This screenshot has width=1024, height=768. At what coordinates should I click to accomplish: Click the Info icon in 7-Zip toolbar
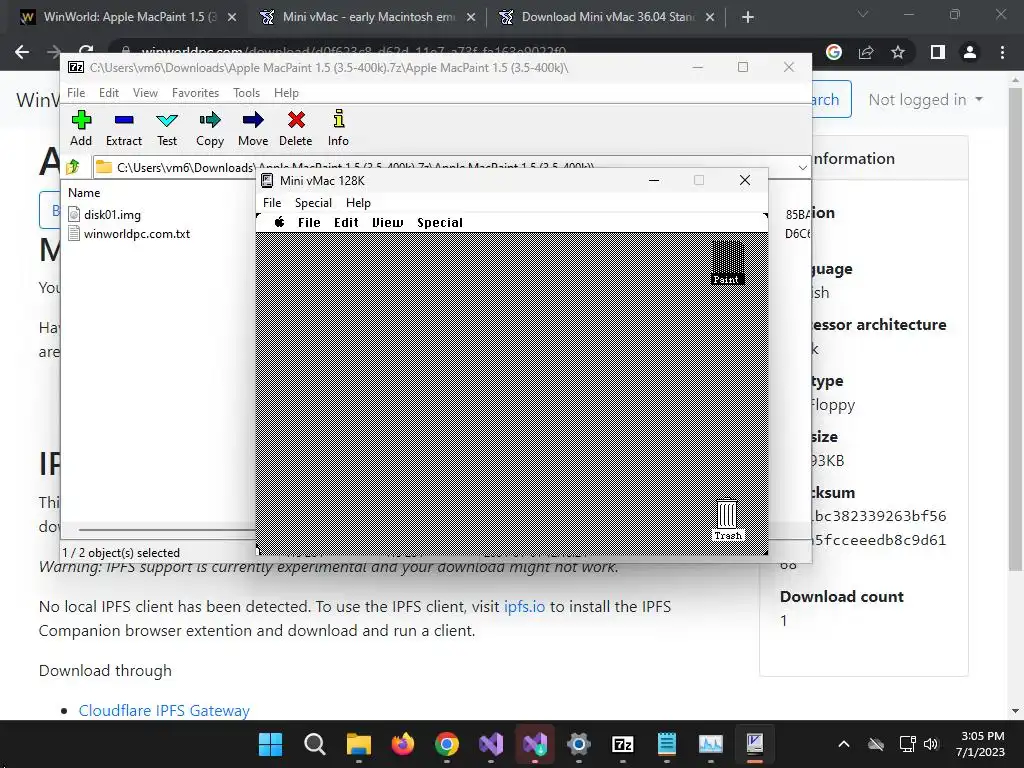(x=338, y=129)
